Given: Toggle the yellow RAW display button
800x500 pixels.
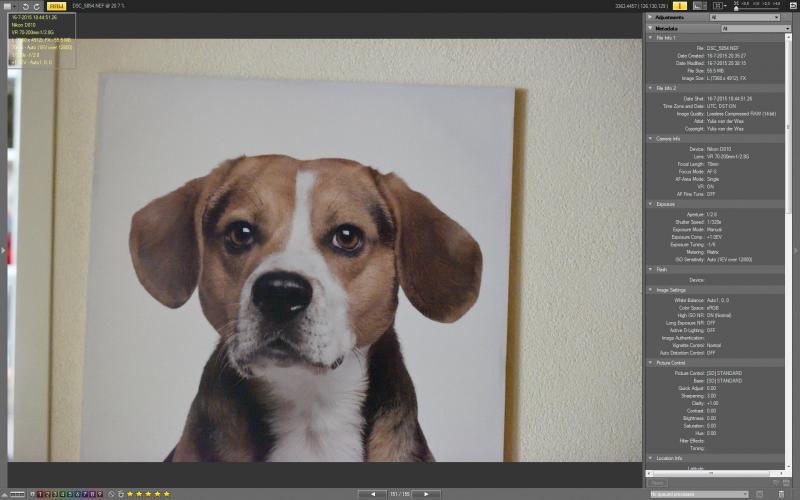Looking at the screenshot, I should tap(56, 6).
